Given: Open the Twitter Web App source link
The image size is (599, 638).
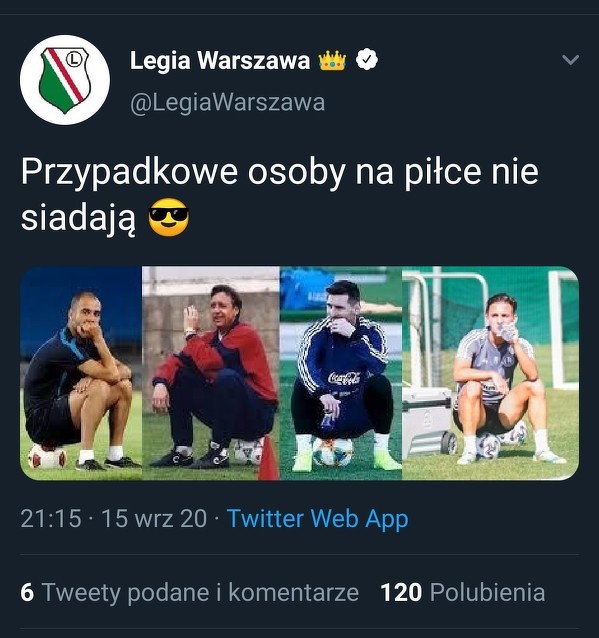Looking at the screenshot, I should pyautogui.click(x=317, y=519).
